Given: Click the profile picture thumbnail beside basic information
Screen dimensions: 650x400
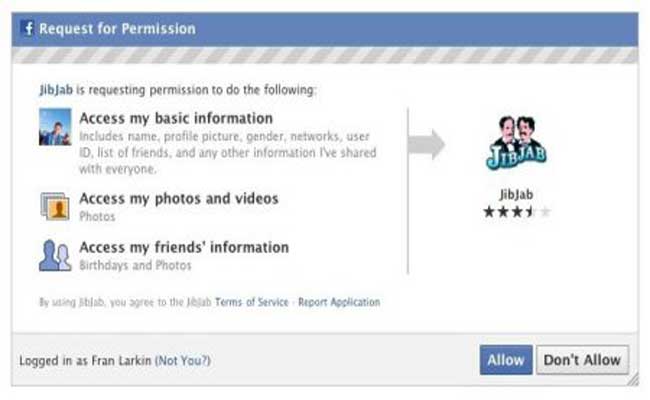Looking at the screenshot, I should (55, 127).
